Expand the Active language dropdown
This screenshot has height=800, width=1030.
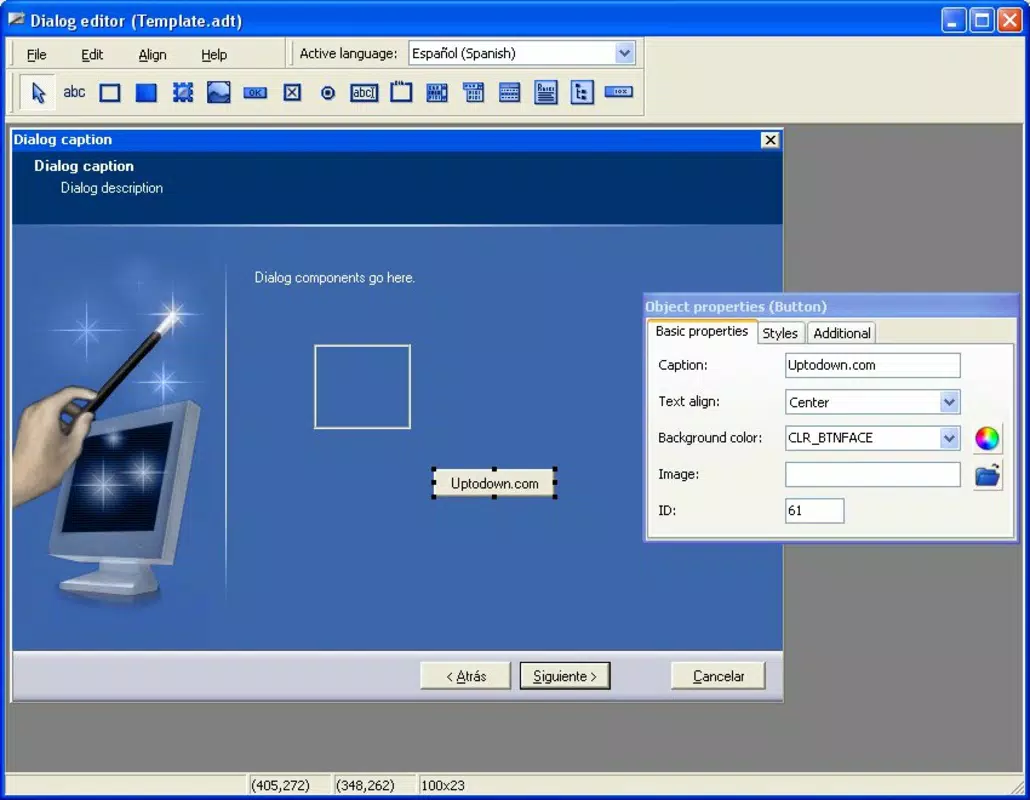pos(625,53)
